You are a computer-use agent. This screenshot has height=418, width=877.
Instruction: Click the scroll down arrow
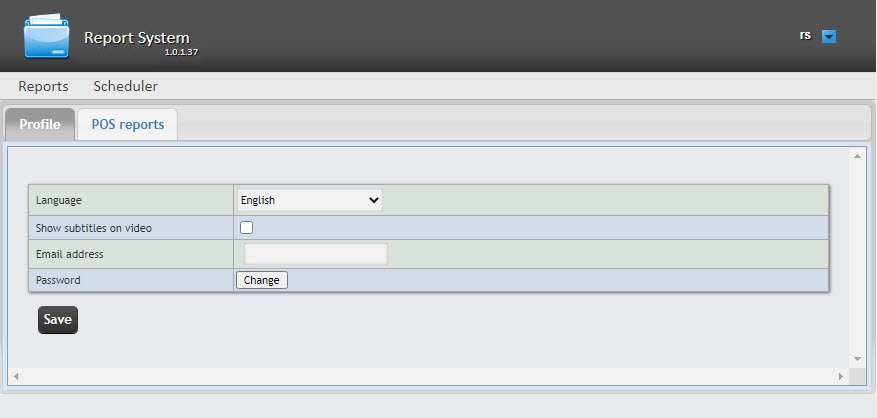click(x=857, y=359)
